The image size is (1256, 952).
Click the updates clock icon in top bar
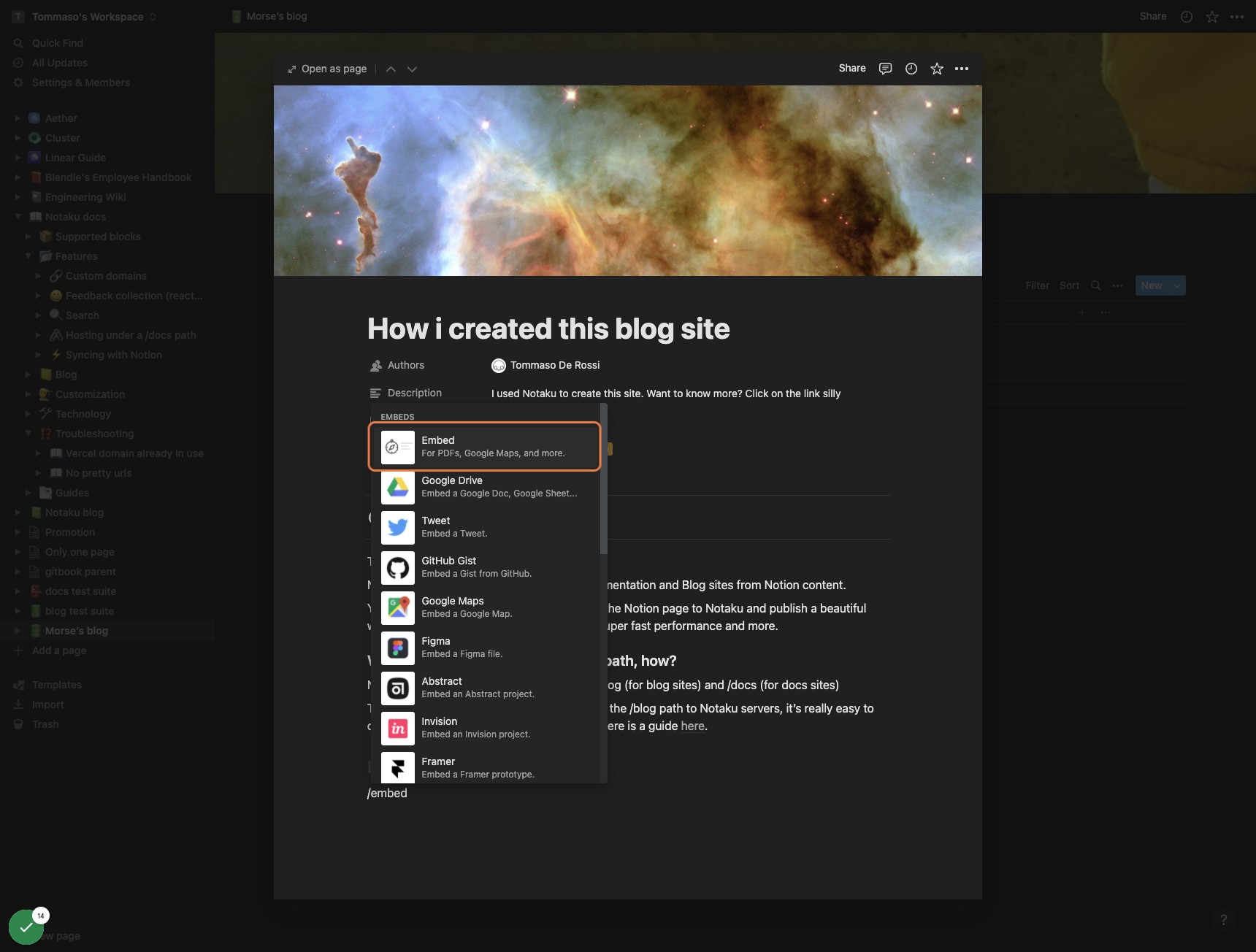click(x=1187, y=17)
